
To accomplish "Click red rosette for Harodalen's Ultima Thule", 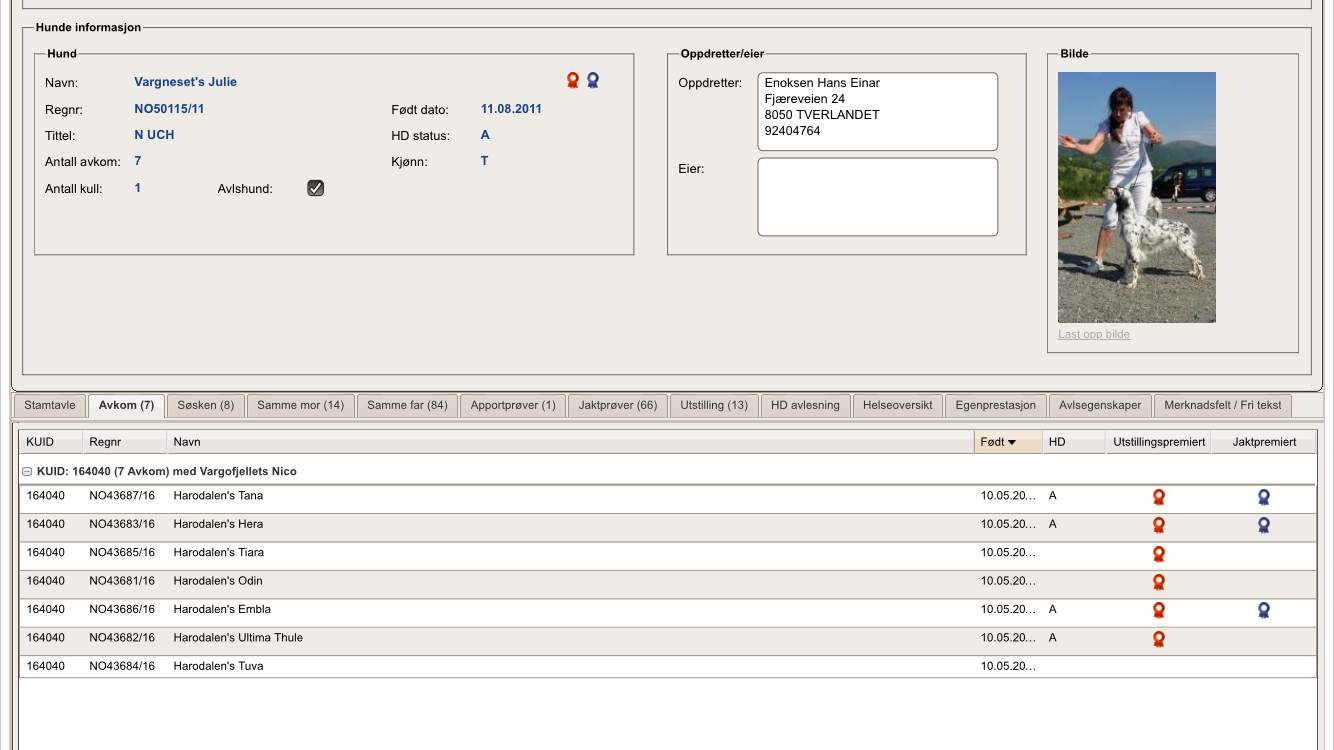I will [x=1159, y=638].
